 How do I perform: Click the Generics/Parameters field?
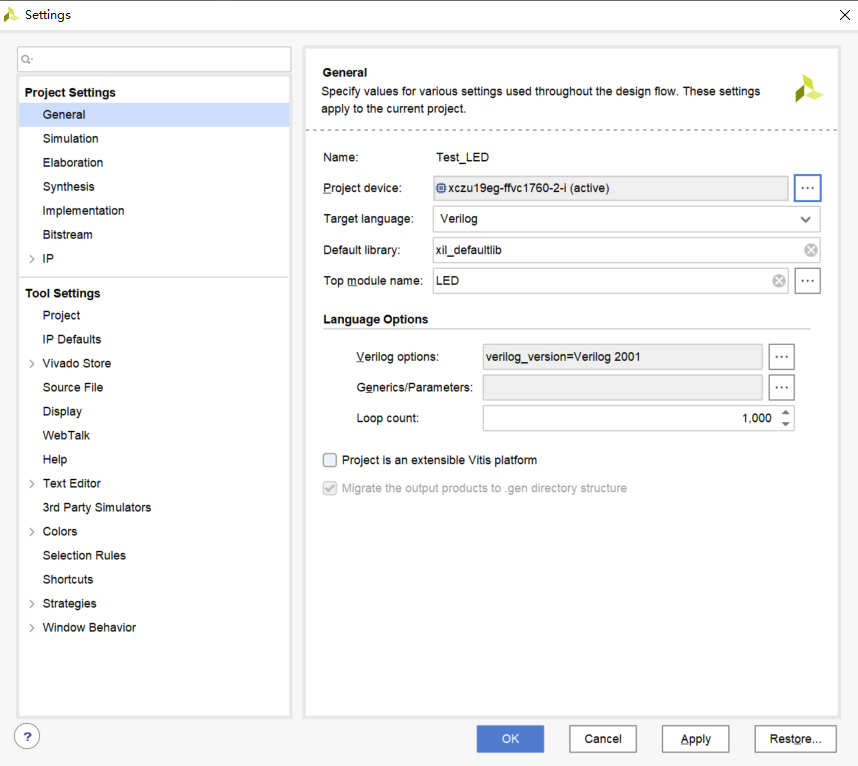pos(623,387)
